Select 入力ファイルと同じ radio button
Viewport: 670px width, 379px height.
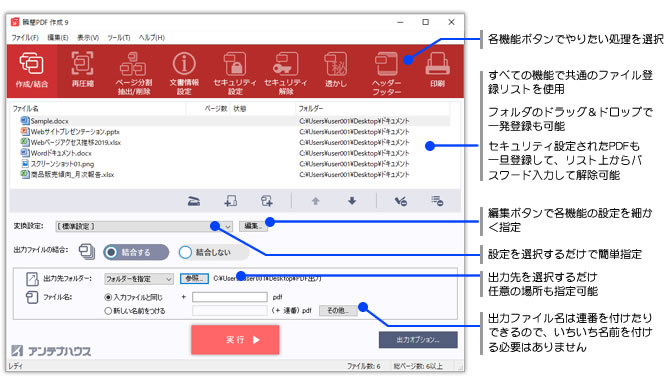[x=134, y=297]
